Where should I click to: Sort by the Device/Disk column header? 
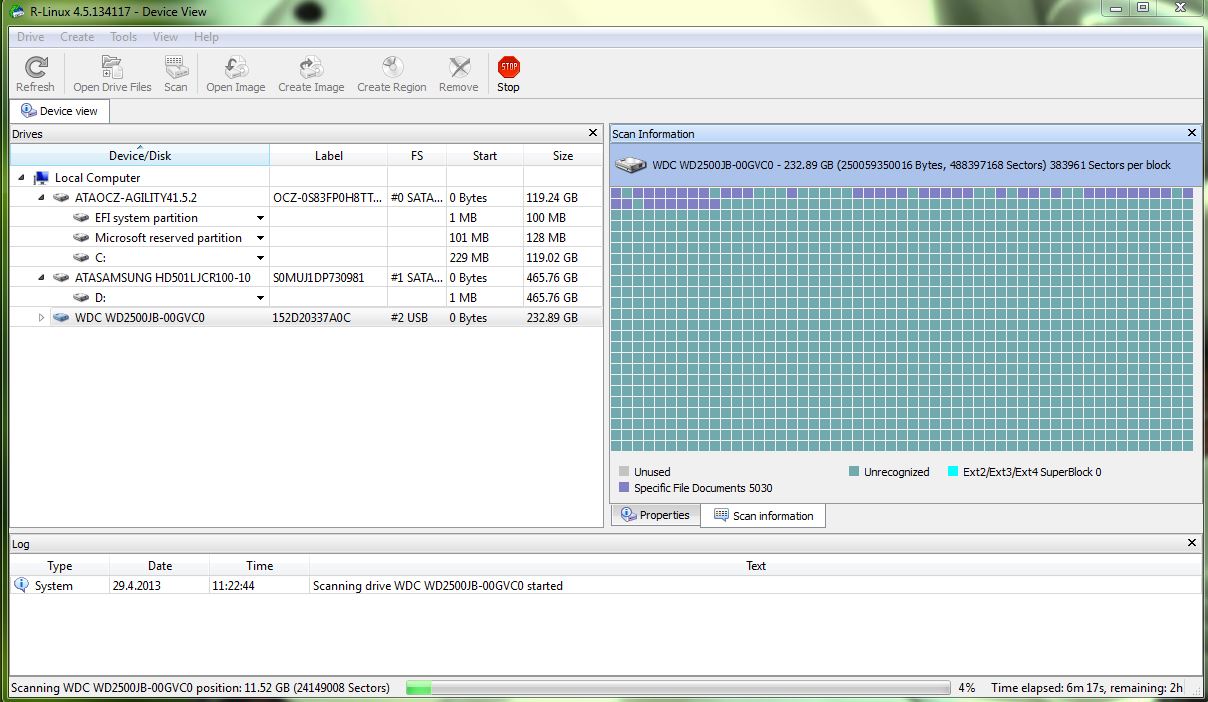click(x=140, y=155)
